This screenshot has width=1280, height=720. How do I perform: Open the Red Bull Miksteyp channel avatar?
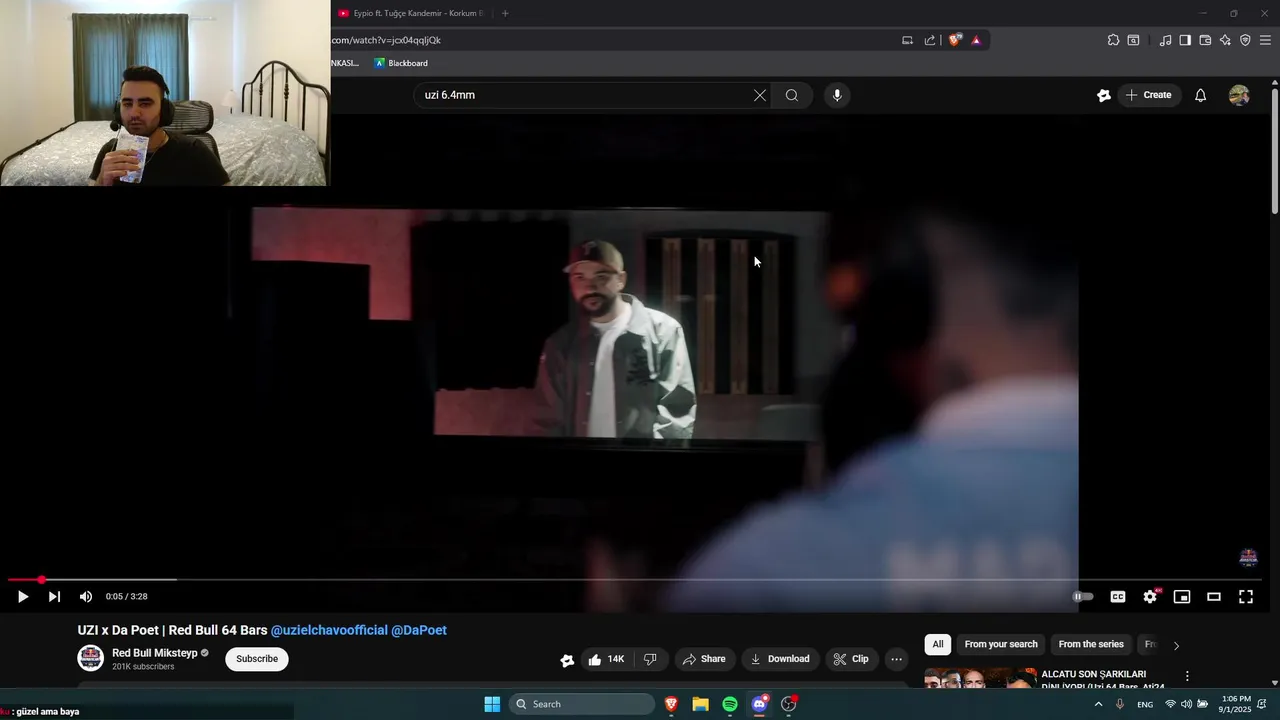[91, 658]
